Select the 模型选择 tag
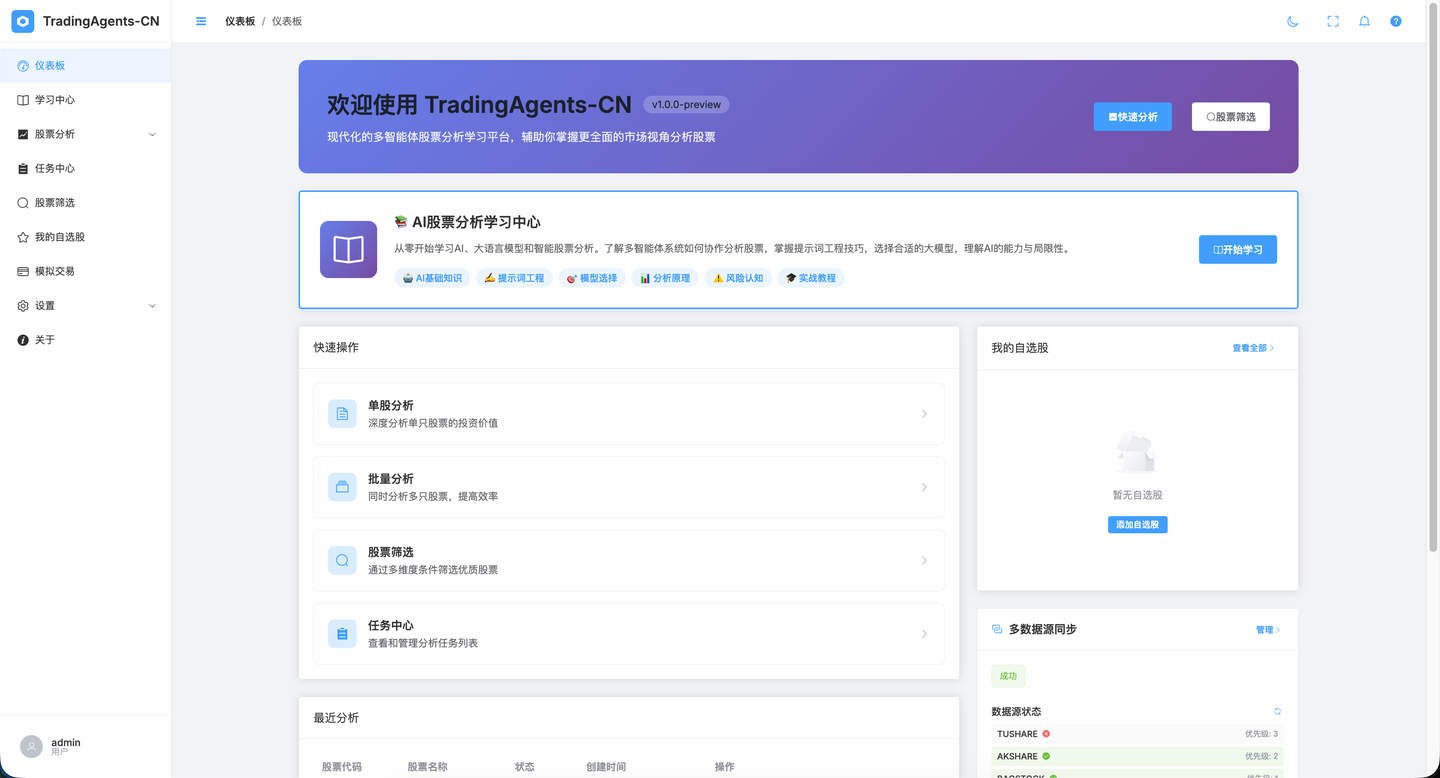Viewport: 1440px width, 778px height. [x=592, y=278]
